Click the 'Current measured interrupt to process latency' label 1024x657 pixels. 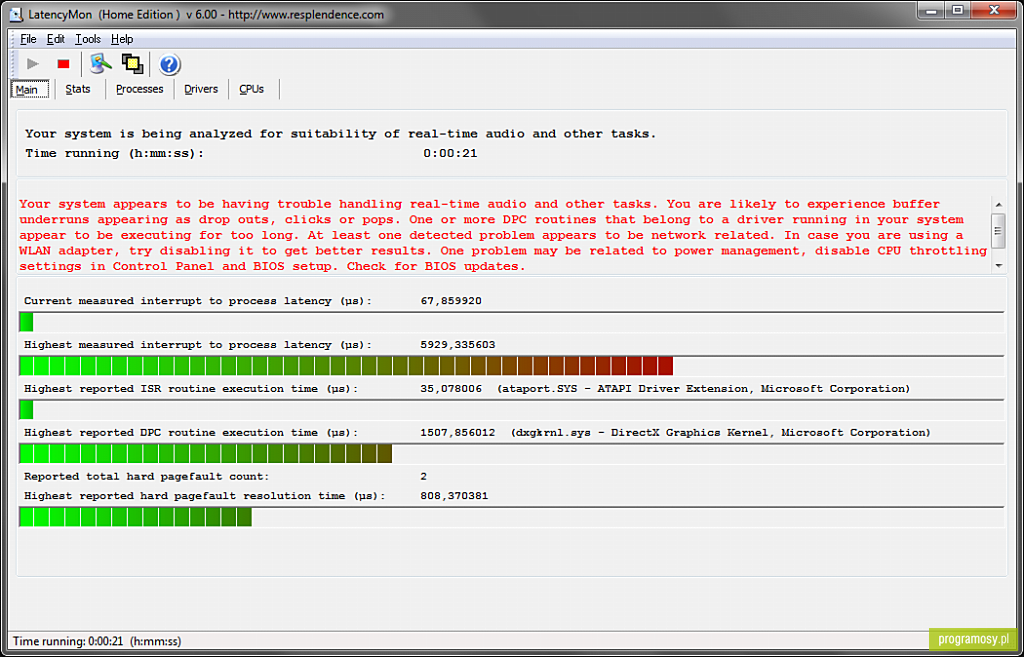click(x=198, y=301)
